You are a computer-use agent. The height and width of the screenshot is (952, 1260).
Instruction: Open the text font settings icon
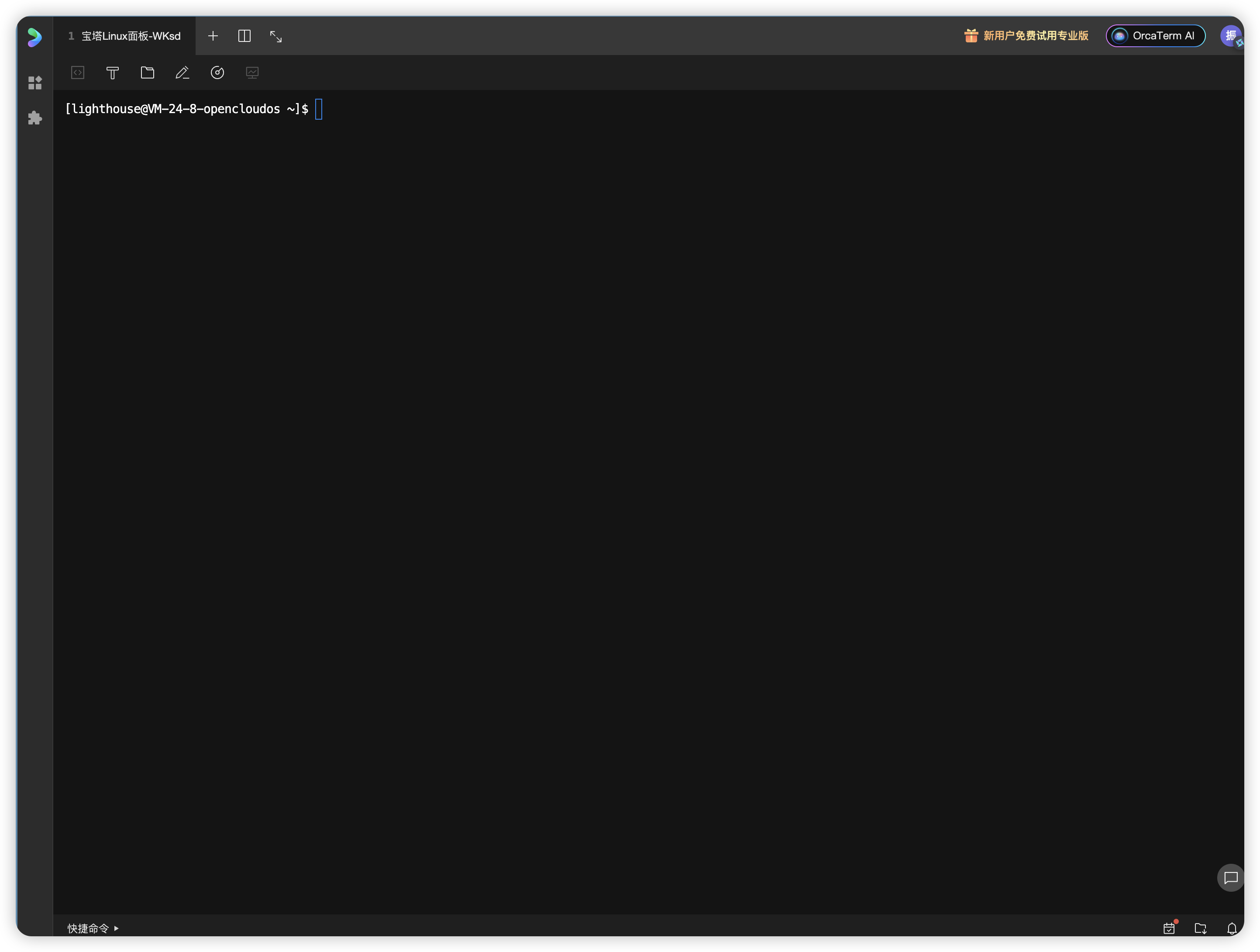point(113,72)
